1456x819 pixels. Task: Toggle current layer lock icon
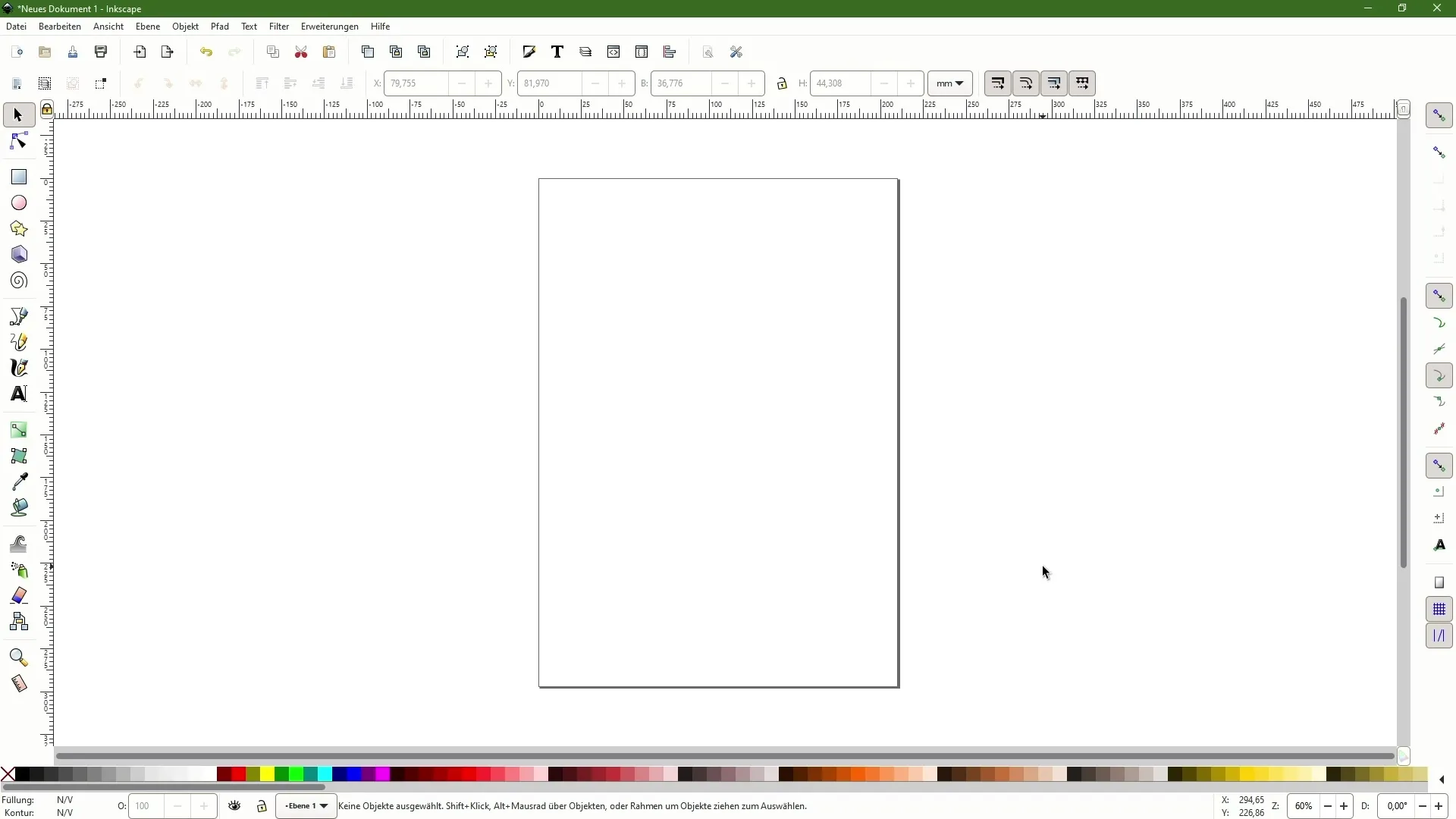point(262,806)
